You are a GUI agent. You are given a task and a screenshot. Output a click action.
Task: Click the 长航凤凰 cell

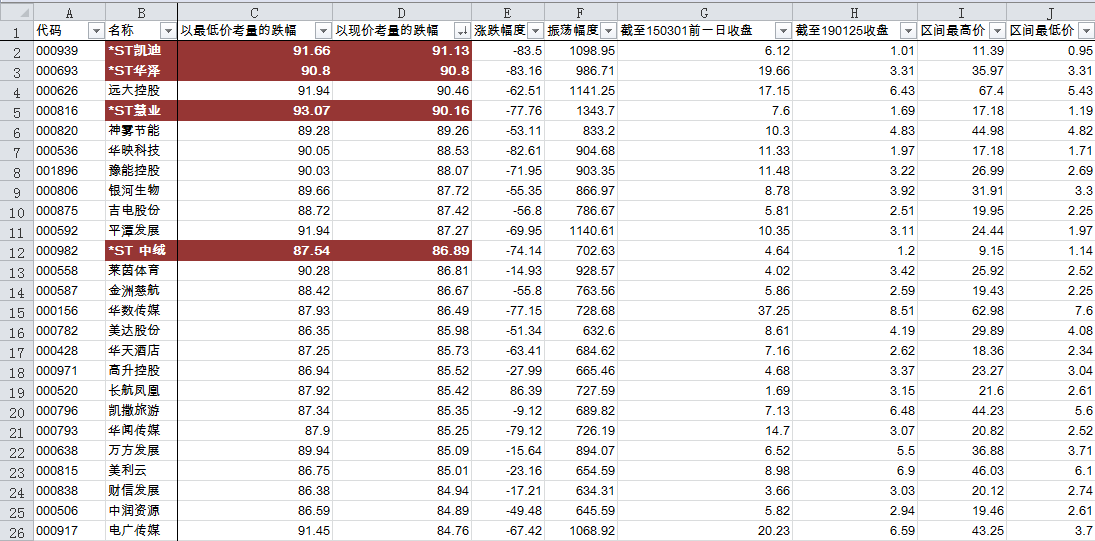pyautogui.click(x=142, y=390)
